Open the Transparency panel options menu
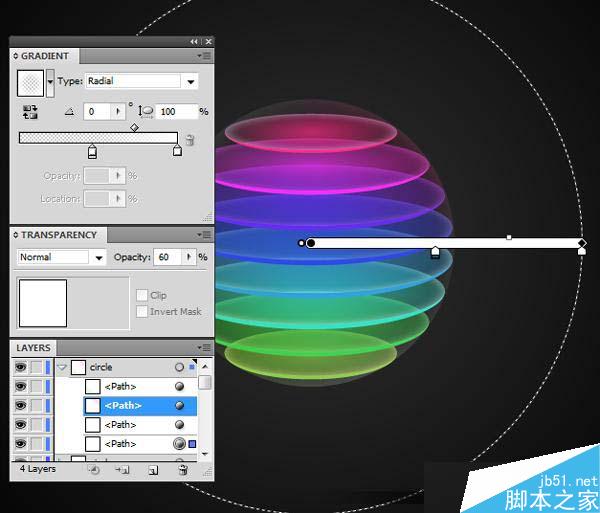Viewport: 600px width, 513px height. (204, 235)
